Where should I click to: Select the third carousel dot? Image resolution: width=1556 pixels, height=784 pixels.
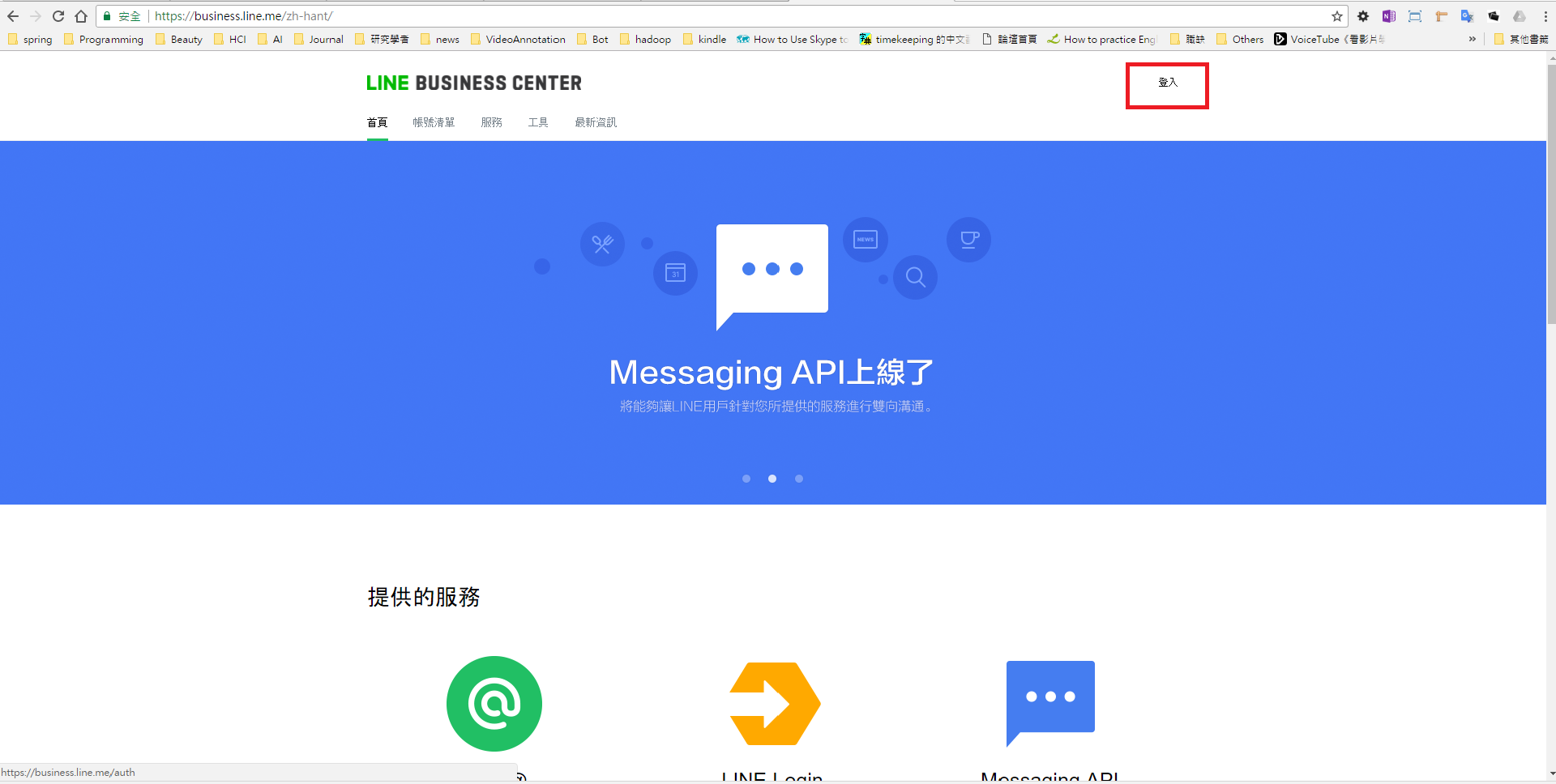tap(799, 479)
